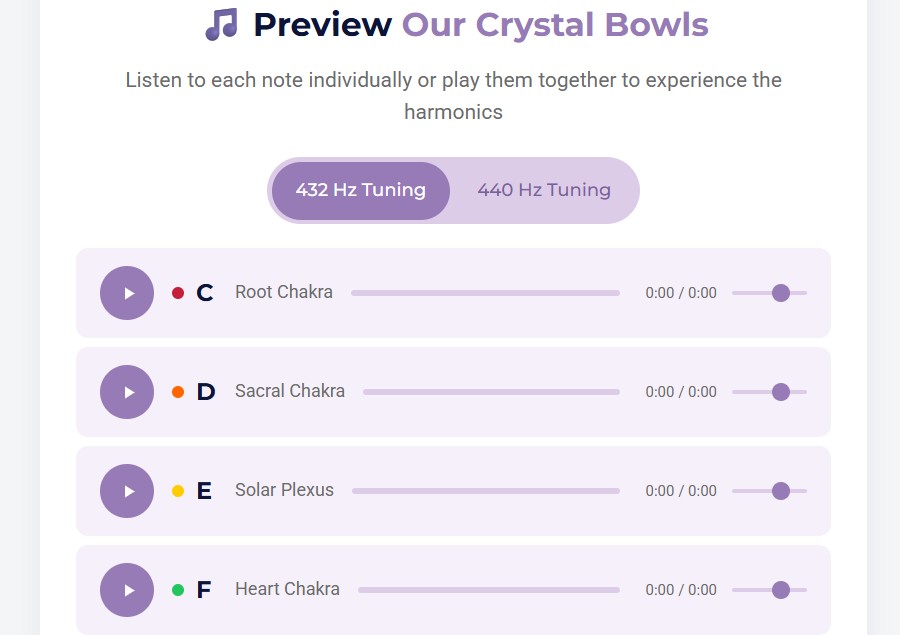The image size is (900, 635).
Task: Click the E Solar Plexus volume control
Action: point(779,490)
